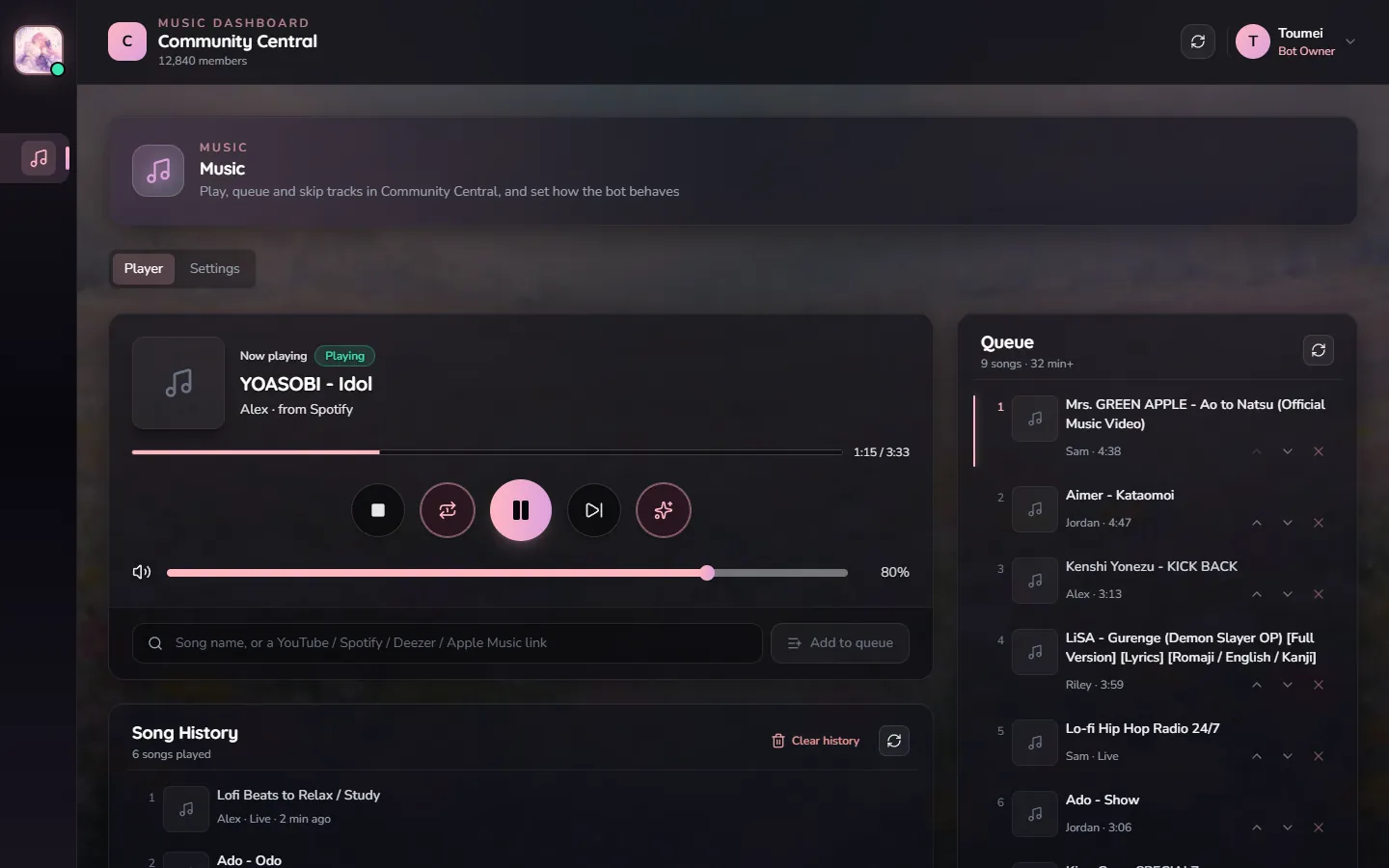Click the volume slider handle
The height and width of the screenshot is (868, 1389).
tap(707, 573)
